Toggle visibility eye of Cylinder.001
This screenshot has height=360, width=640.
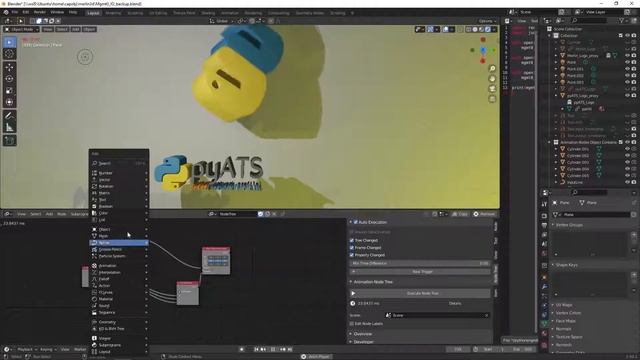click(x=628, y=149)
